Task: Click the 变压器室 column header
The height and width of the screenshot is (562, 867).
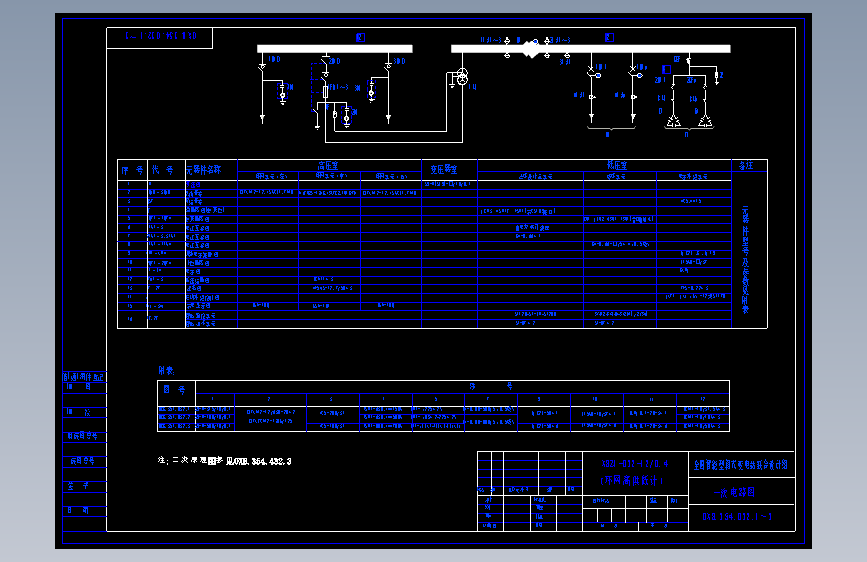Action: pos(449,169)
